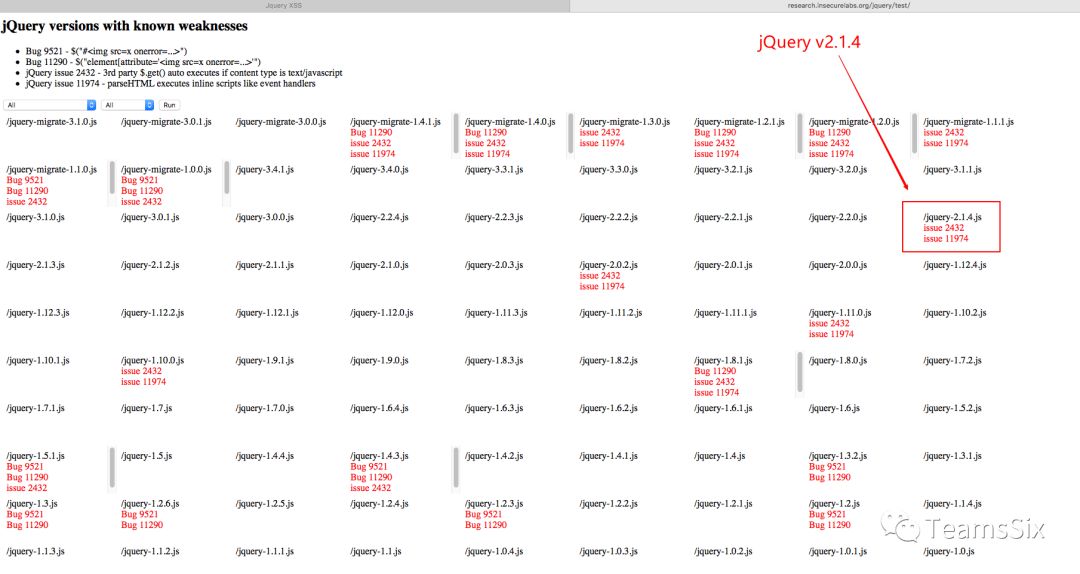
Task: Click 'issue 2432' under jquery-1.10.0.js
Action: tap(141, 371)
